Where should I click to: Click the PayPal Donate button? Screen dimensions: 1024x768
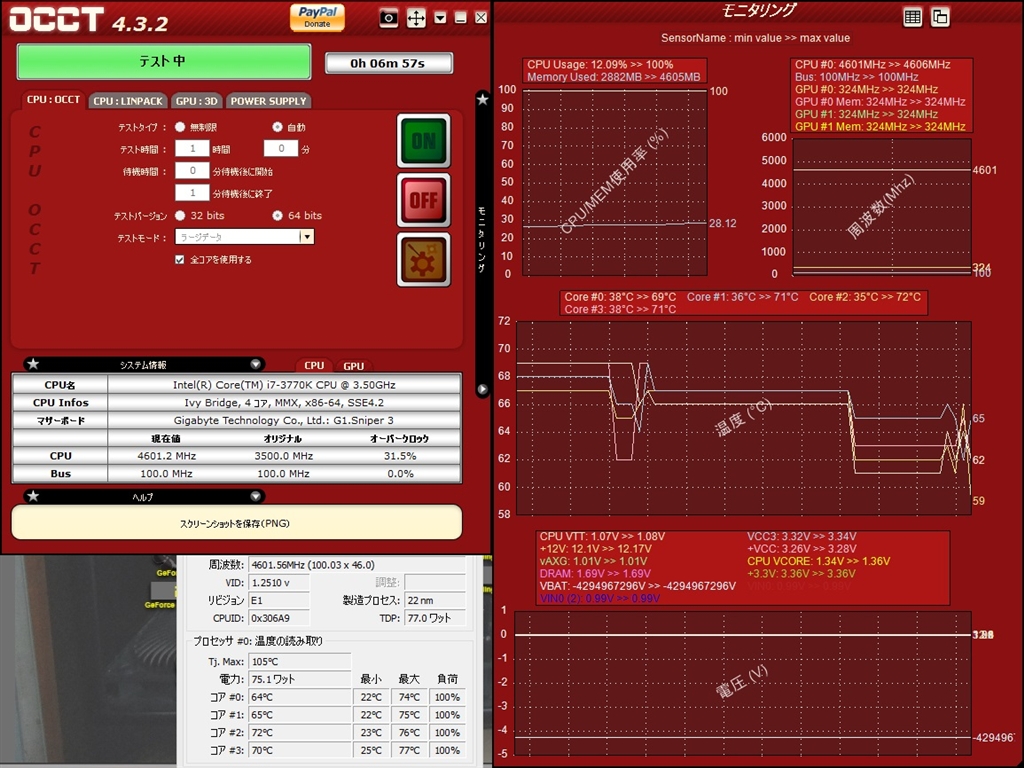(x=317, y=17)
